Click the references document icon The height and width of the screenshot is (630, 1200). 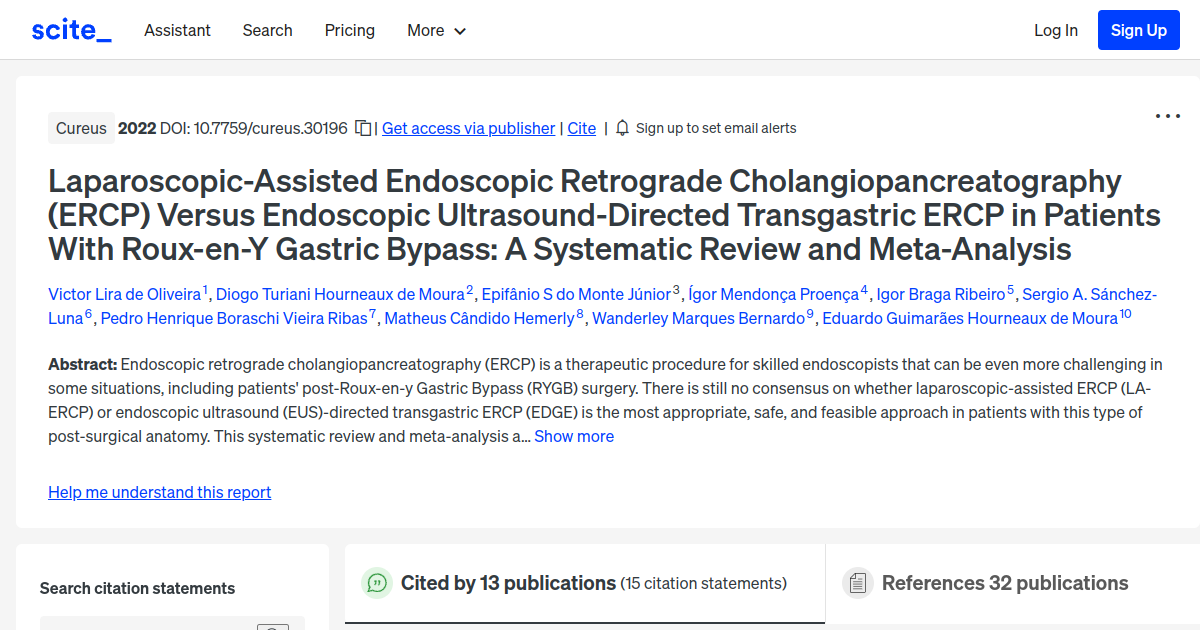[x=858, y=582]
